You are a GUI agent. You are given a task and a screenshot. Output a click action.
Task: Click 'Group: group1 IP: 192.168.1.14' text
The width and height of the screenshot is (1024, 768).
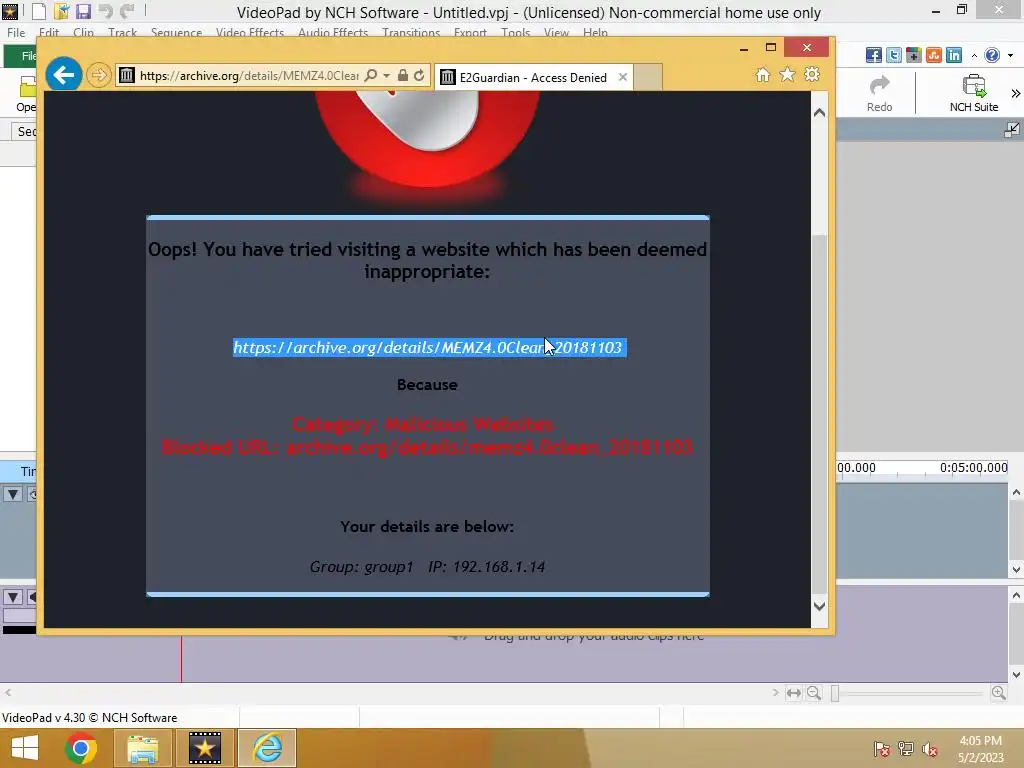click(427, 567)
